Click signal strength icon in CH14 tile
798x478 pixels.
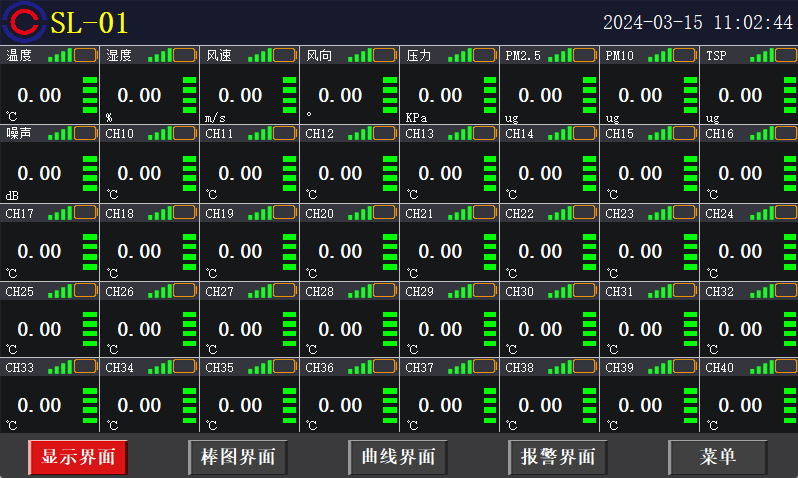coord(560,134)
